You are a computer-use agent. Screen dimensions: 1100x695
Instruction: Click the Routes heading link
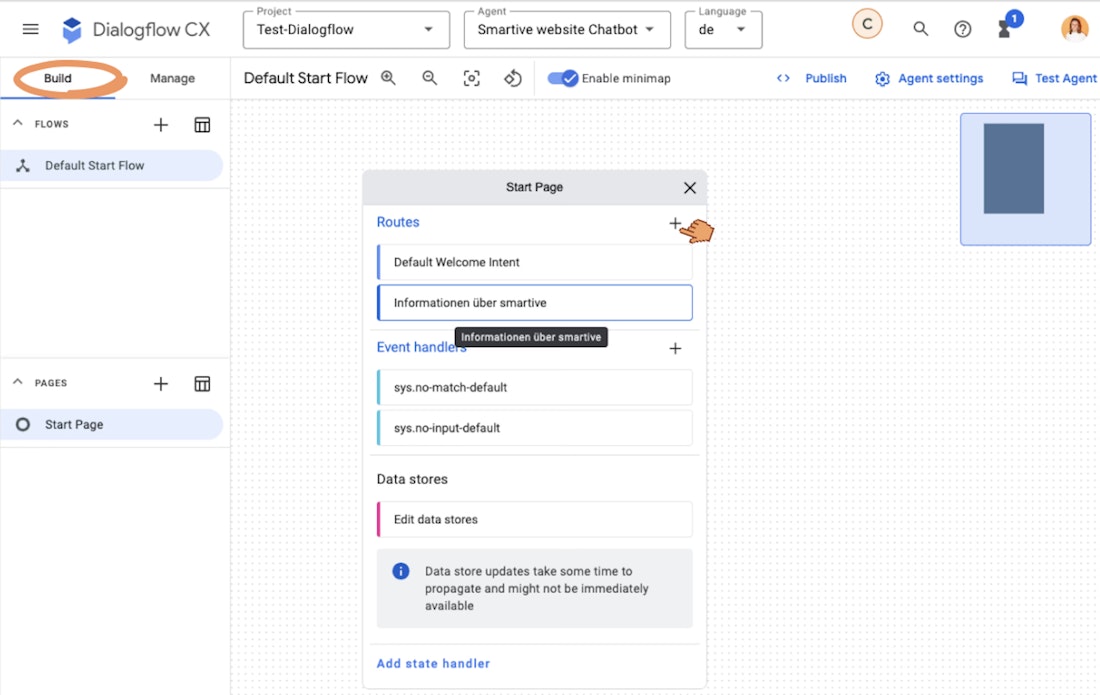398,222
